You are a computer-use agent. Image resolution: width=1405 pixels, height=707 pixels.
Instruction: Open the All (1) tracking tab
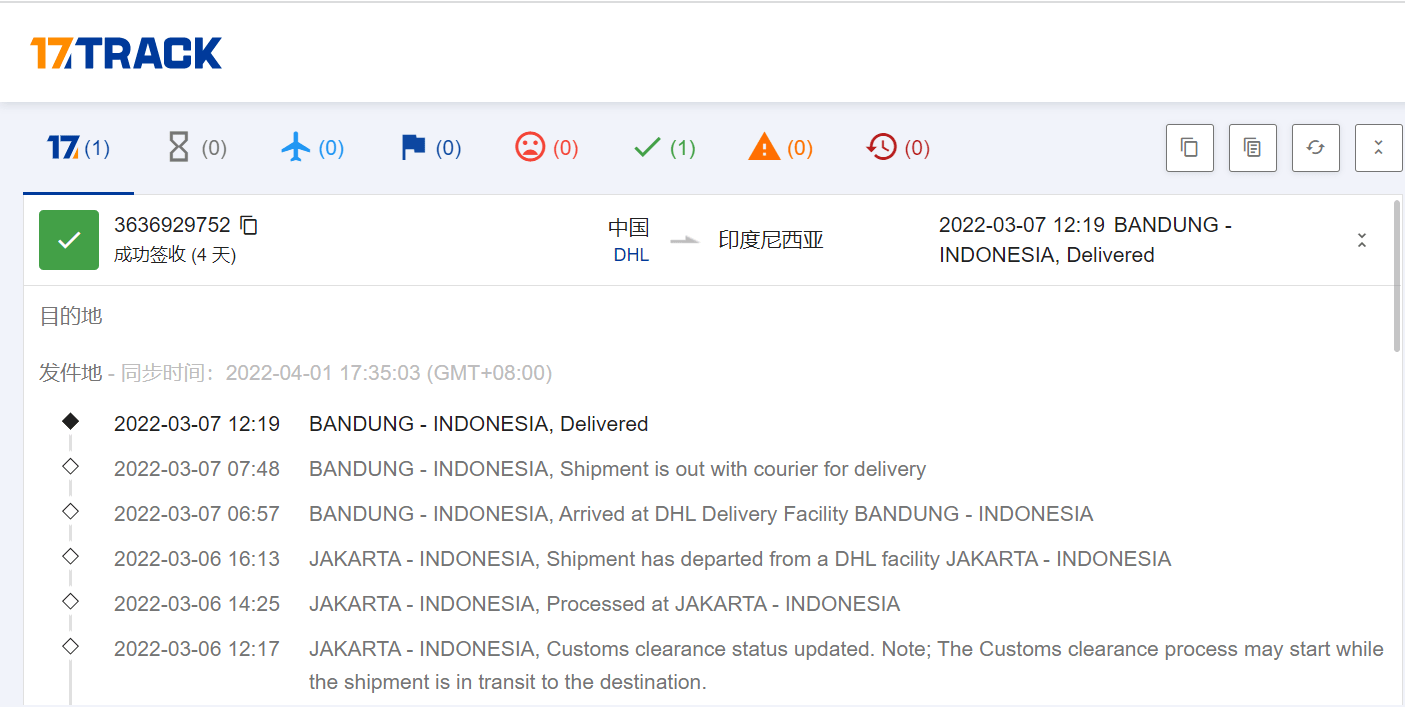pos(78,149)
